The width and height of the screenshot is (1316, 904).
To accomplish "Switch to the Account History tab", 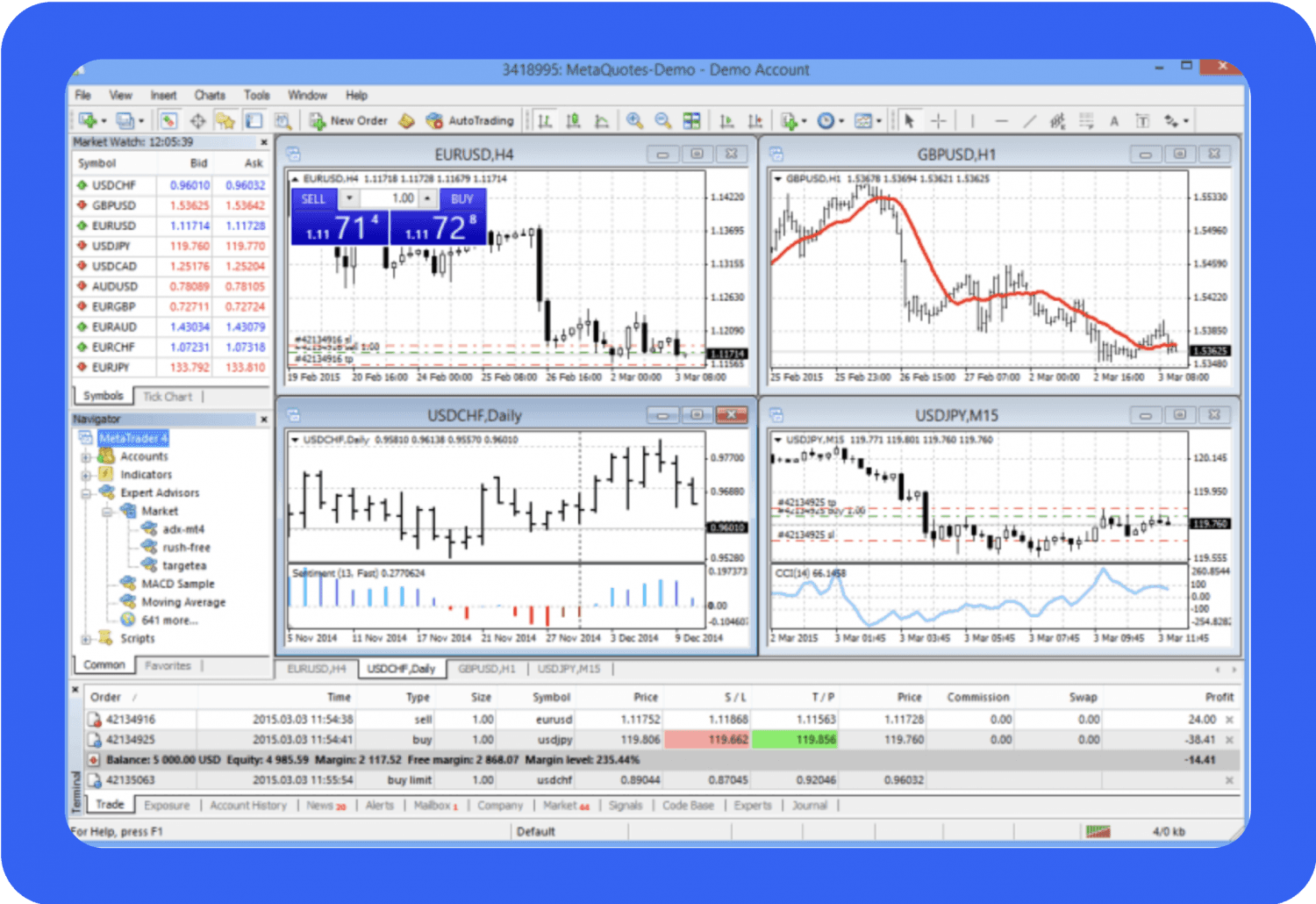I will pos(248,805).
